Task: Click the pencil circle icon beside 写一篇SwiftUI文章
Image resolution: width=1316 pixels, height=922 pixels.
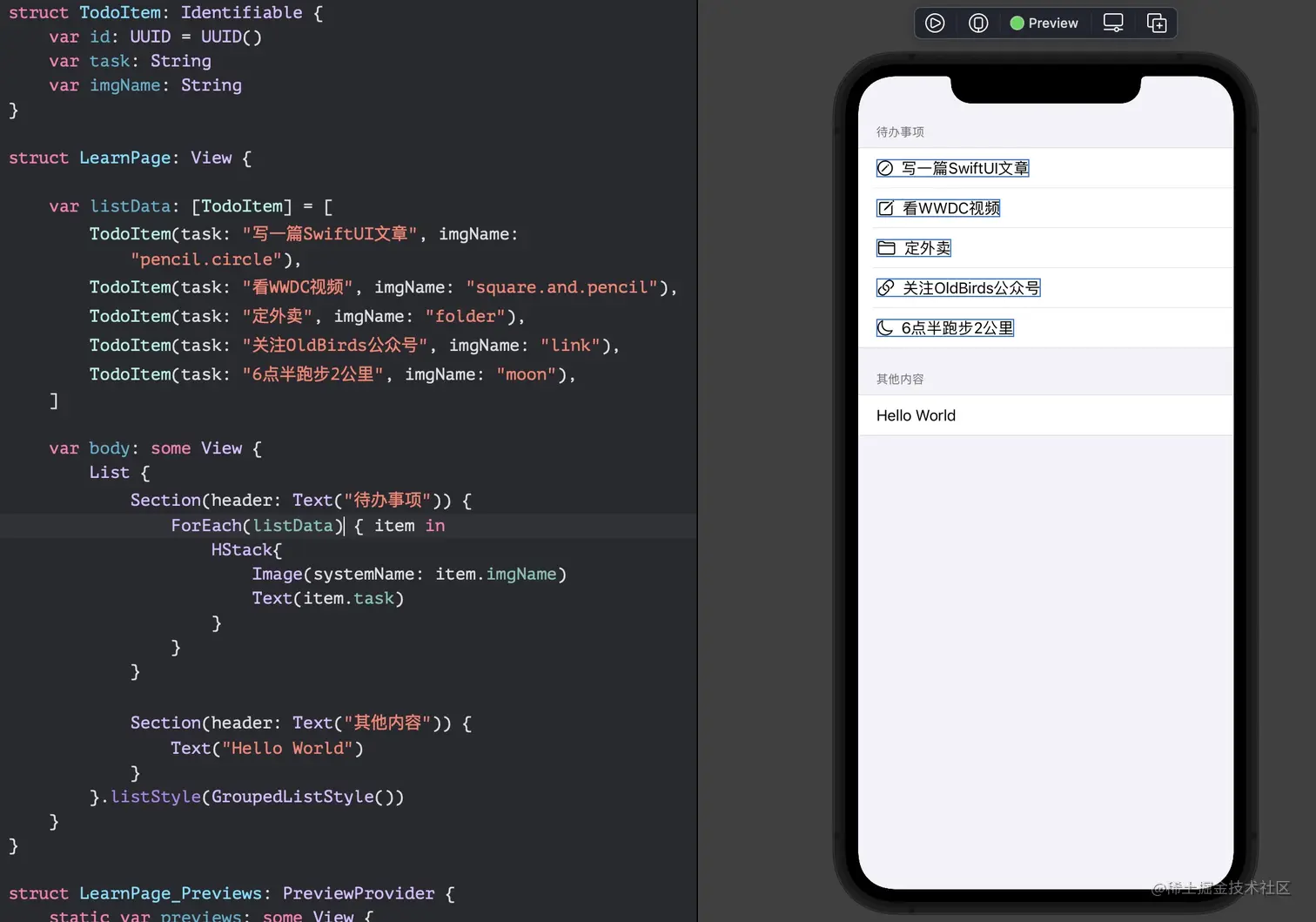Action: (885, 168)
